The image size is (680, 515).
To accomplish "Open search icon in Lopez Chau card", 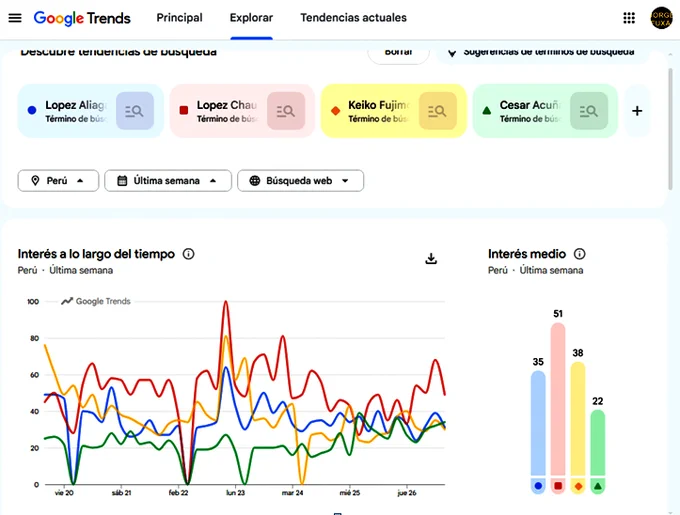I will pos(286,111).
